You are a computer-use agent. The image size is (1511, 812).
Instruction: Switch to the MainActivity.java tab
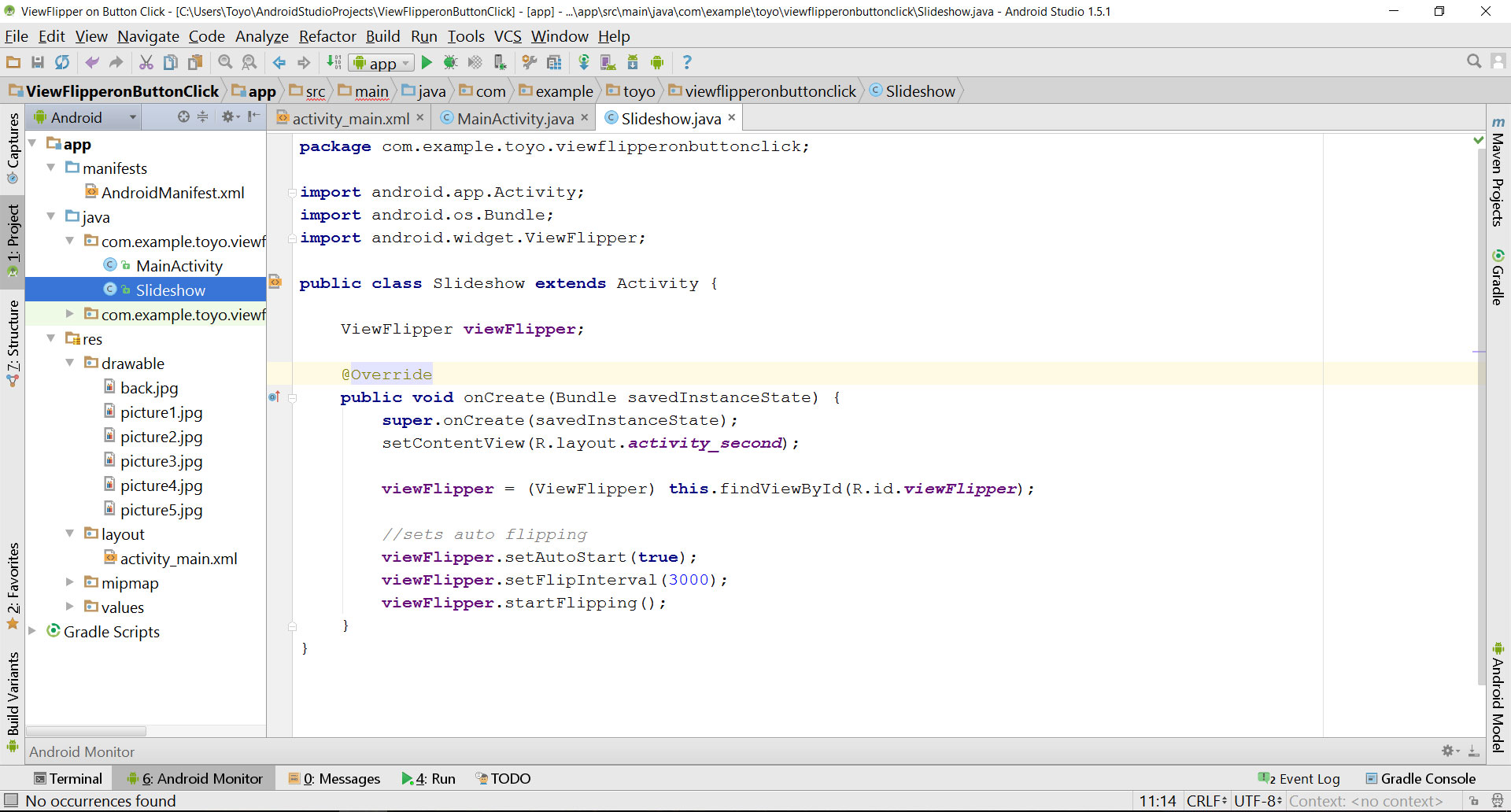(x=515, y=118)
